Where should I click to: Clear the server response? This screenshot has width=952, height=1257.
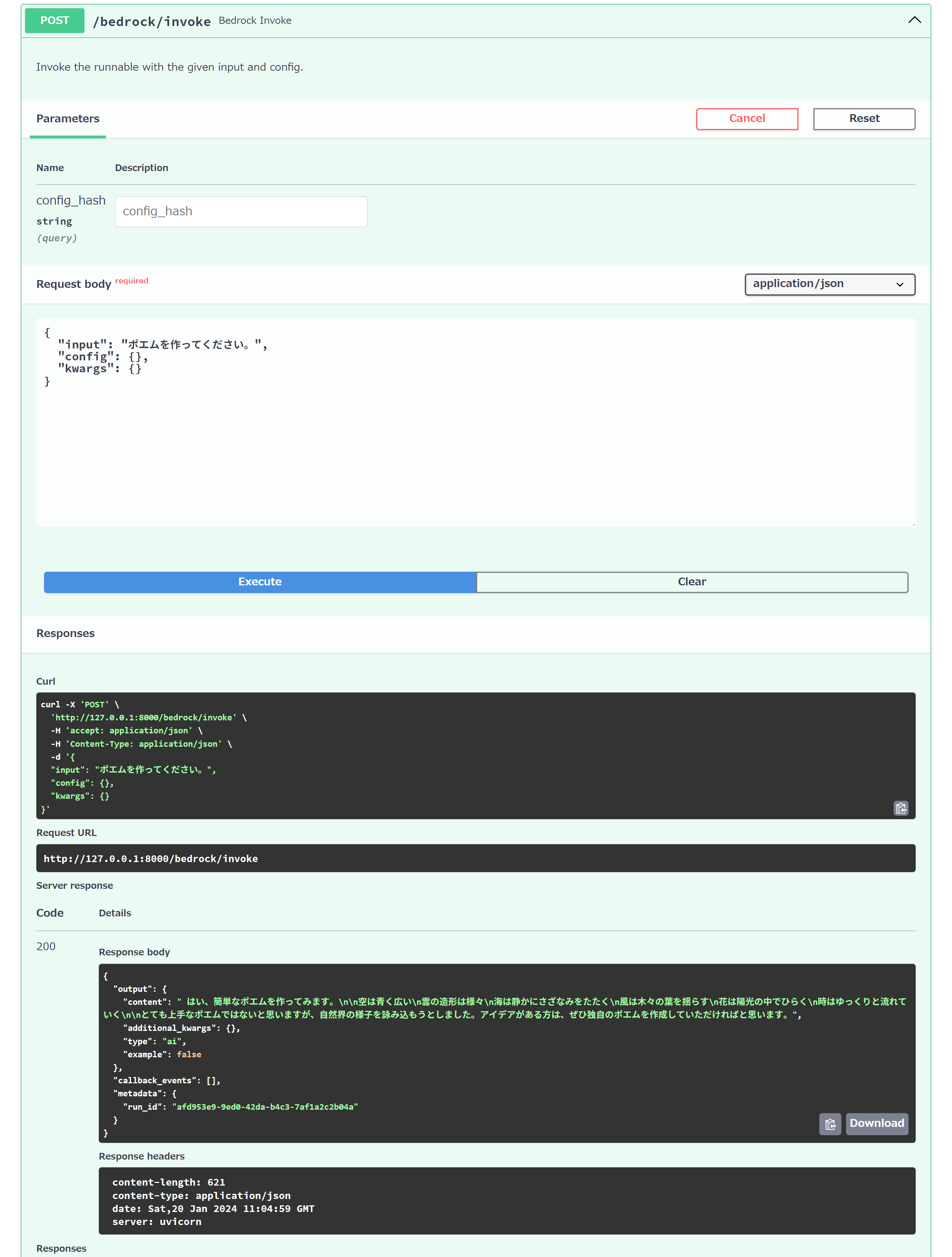(692, 581)
